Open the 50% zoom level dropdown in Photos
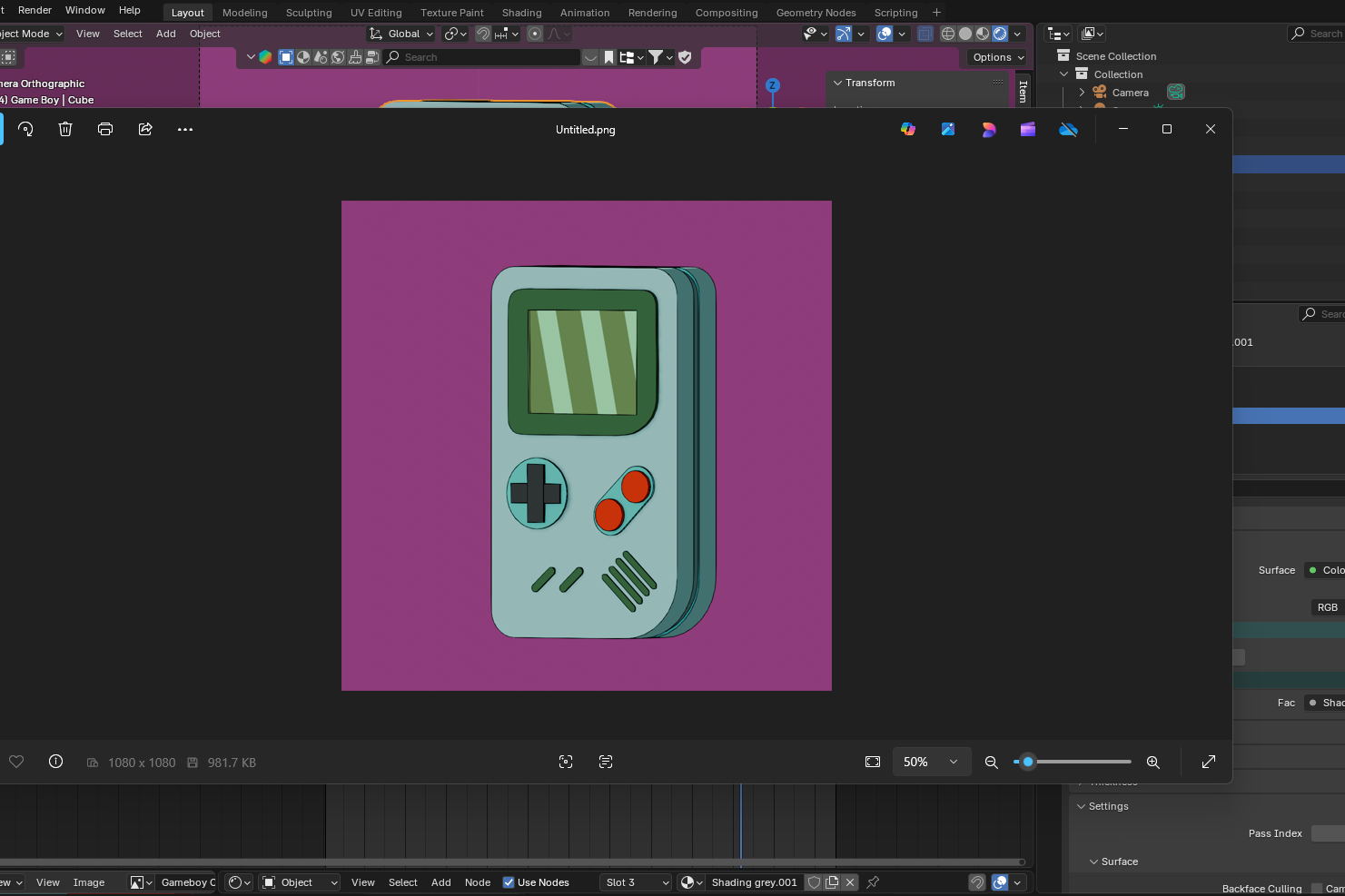Image resolution: width=1345 pixels, height=896 pixels. pyautogui.click(x=932, y=762)
